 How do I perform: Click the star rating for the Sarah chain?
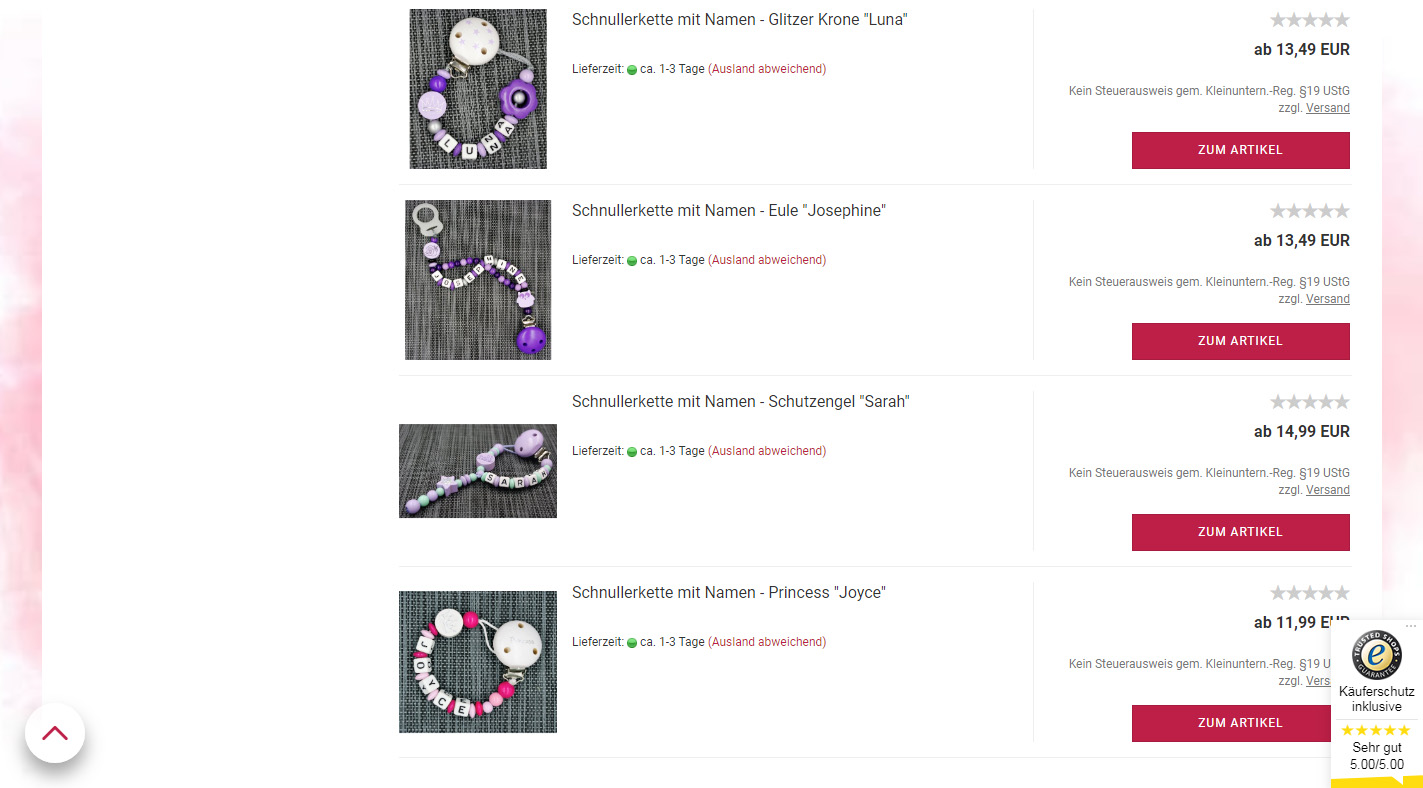pyautogui.click(x=1309, y=402)
